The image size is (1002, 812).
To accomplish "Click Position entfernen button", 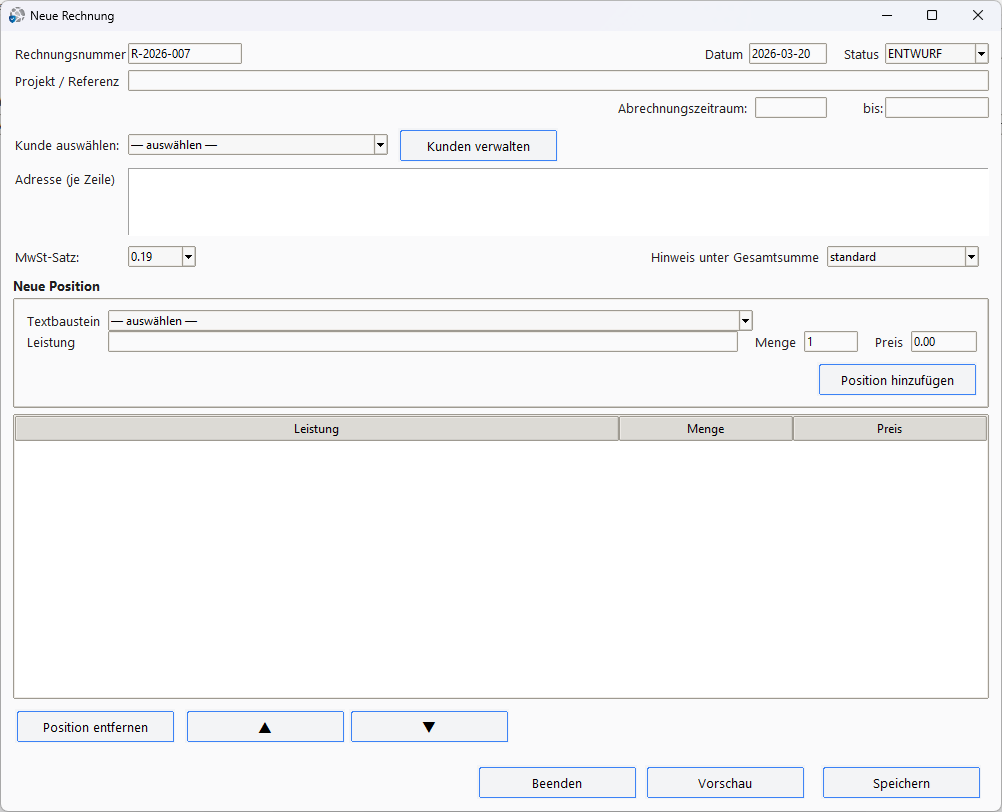I will point(95,727).
